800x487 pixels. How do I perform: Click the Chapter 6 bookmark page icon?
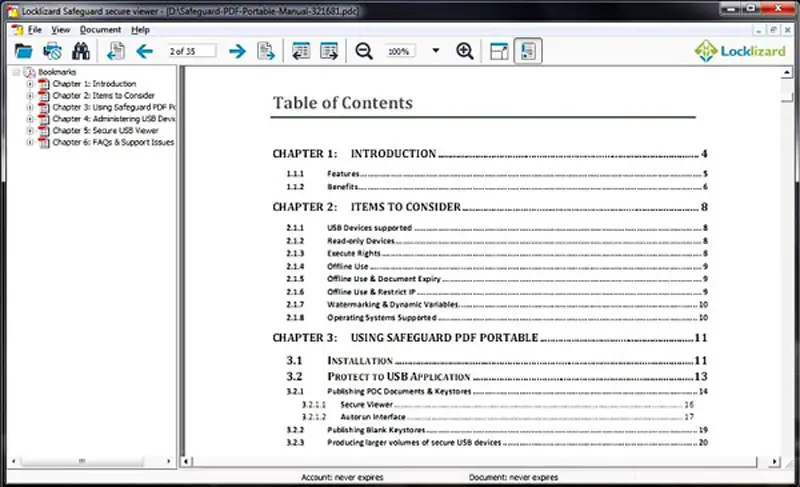(44, 142)
